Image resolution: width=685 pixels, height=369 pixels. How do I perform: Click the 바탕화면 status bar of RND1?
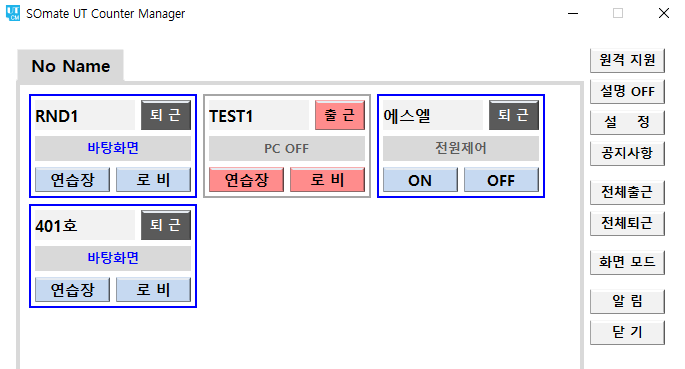coord(113,148)
